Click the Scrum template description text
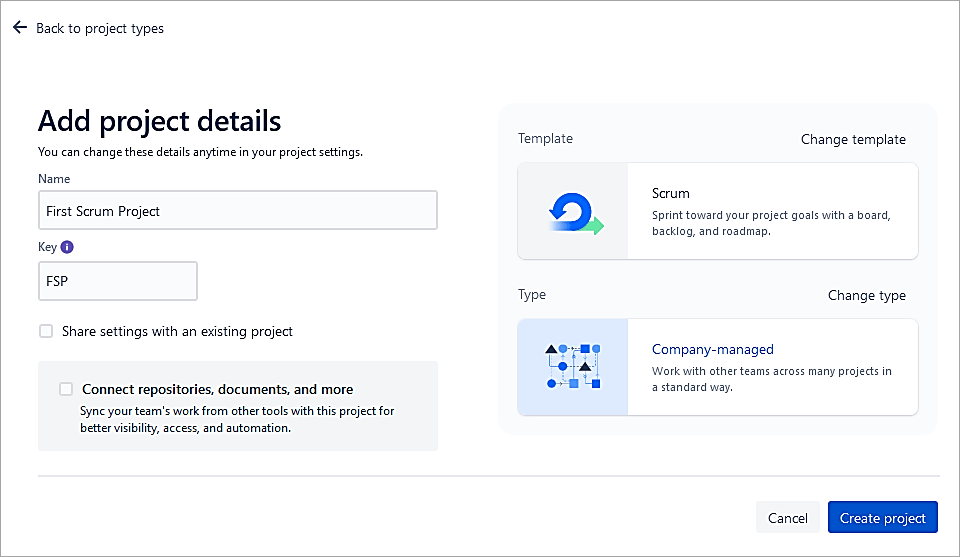This screenshot has height=557, width=960. point(770,223)
